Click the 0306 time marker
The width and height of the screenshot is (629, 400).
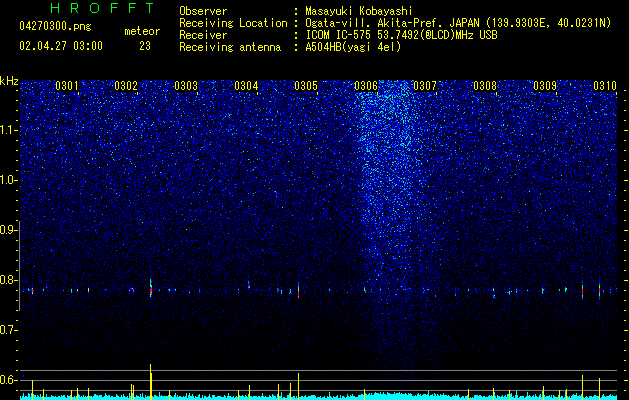coord(365,86)
